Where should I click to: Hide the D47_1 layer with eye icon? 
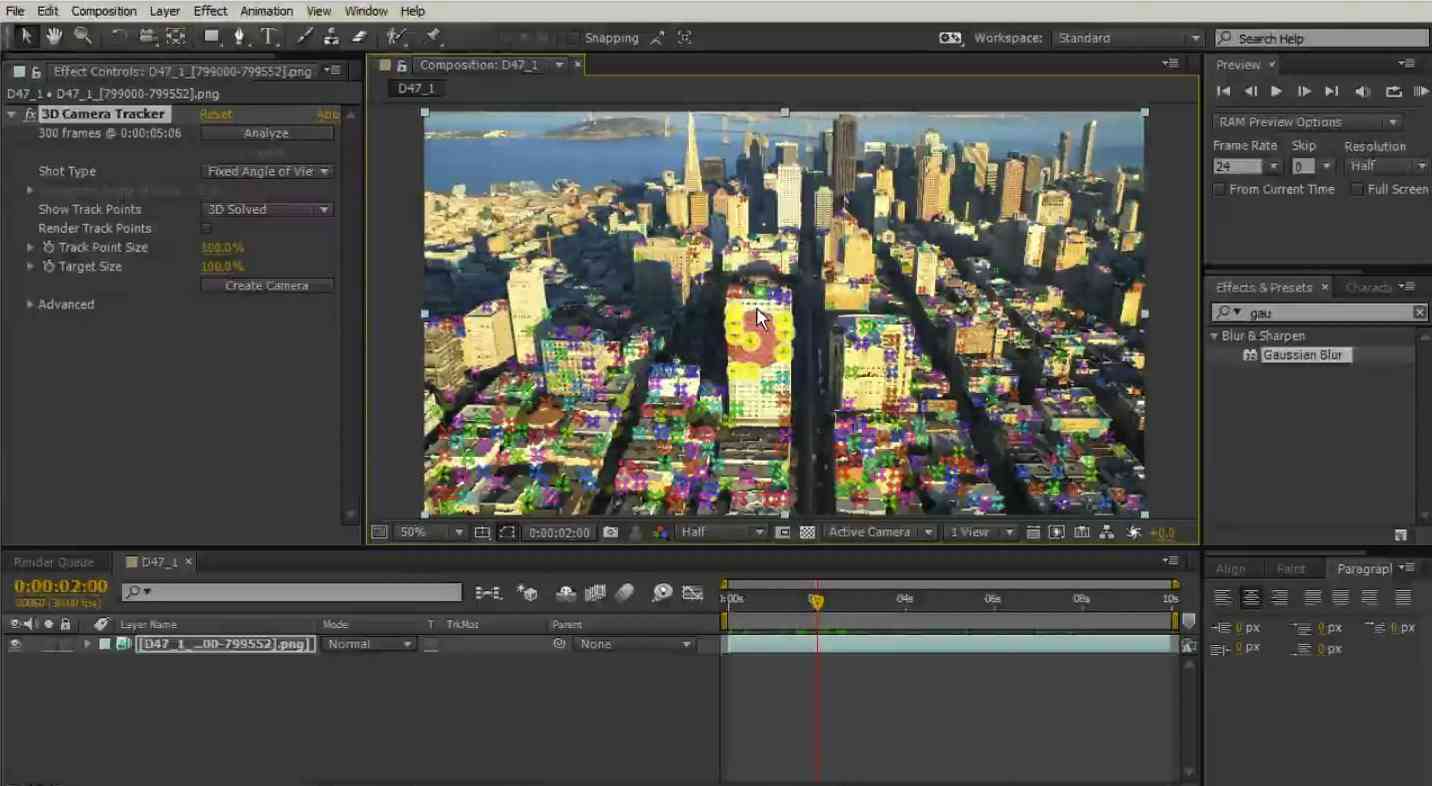coord(15,645)
